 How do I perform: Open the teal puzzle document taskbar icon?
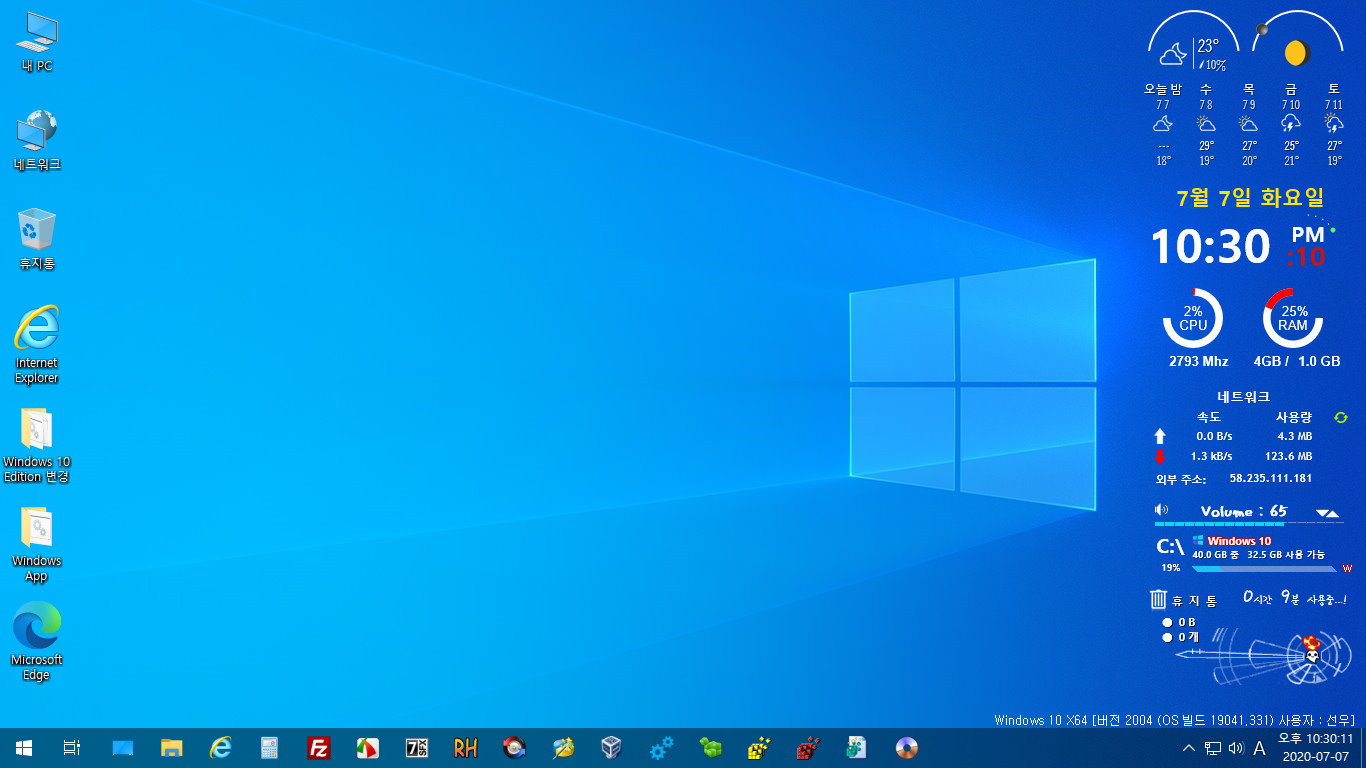858,748
